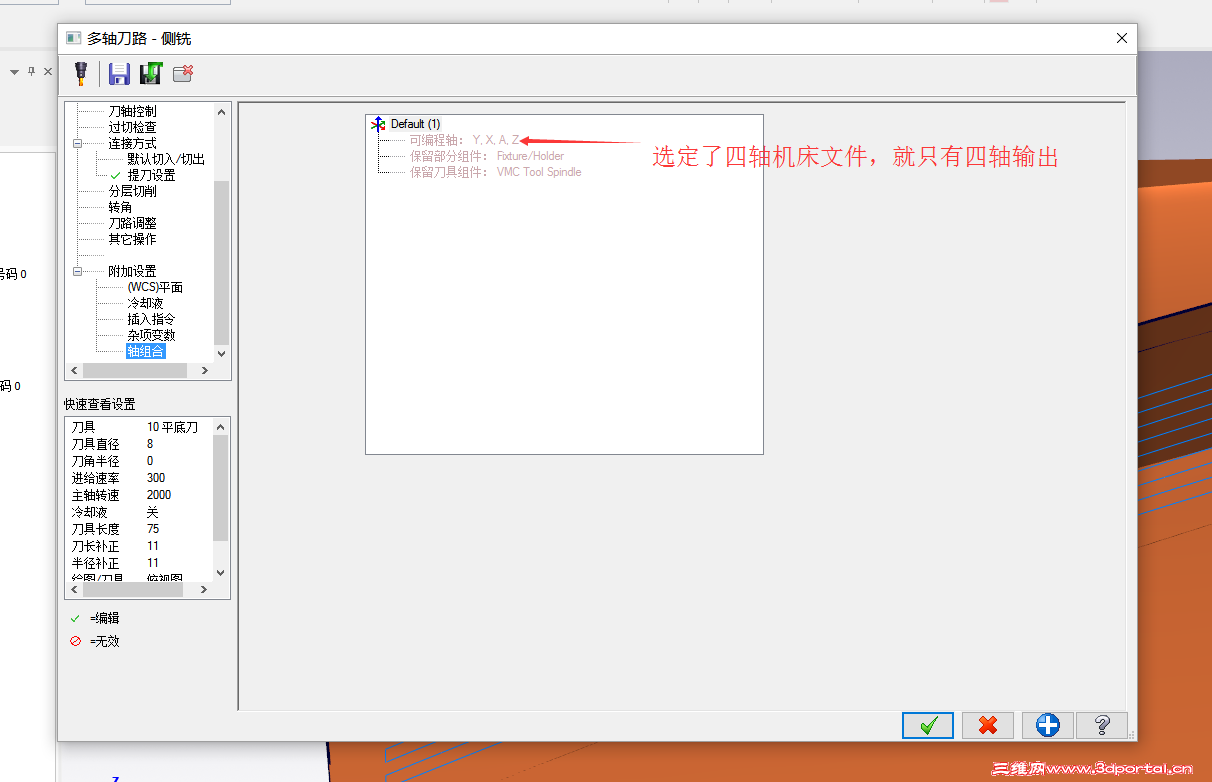Close the 多轴刀路 - 侧铣 dialog

tap(1121, 38)
